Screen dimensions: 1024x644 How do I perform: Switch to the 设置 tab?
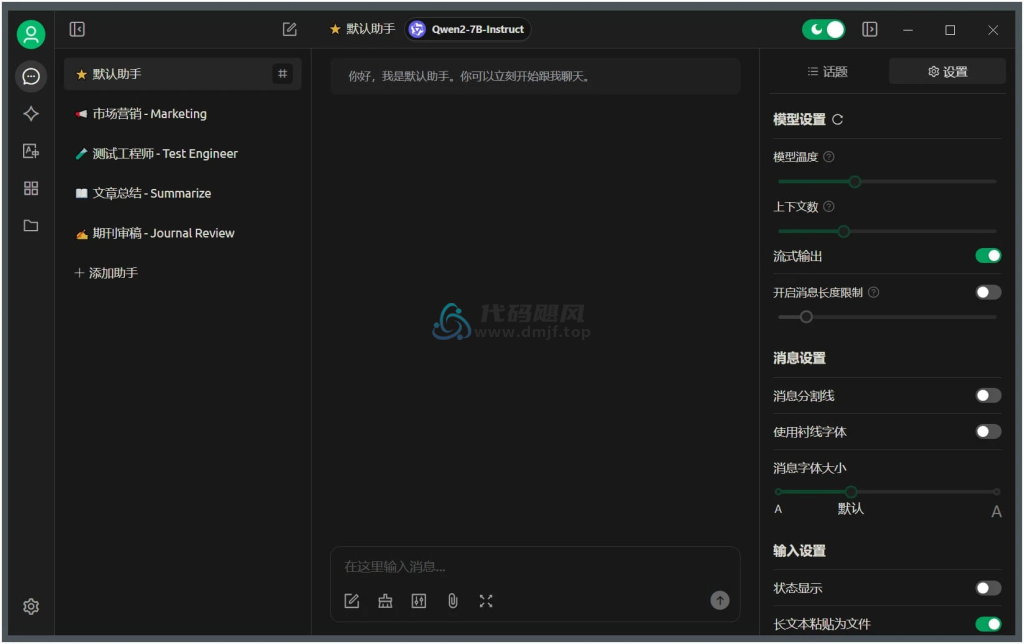[947, 71]
